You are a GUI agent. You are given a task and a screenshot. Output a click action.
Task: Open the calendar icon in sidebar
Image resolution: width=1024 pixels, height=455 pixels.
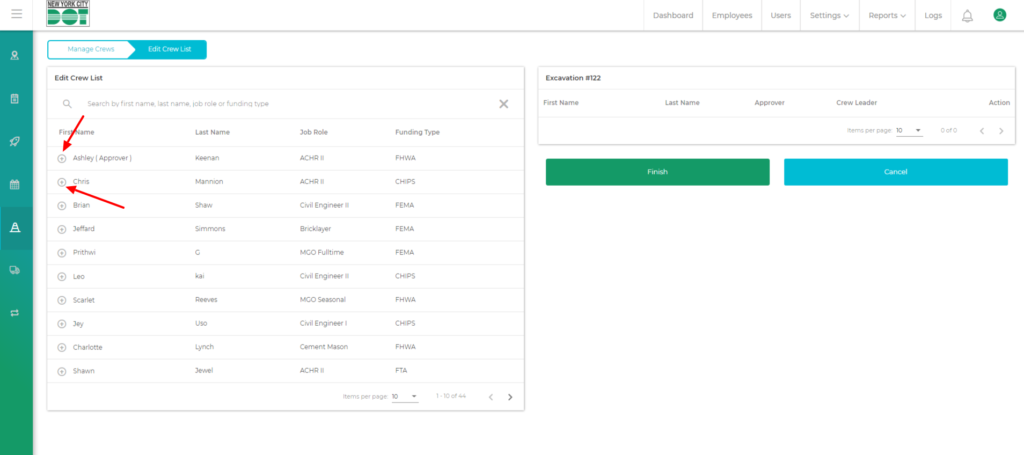(x=15, y=184)
